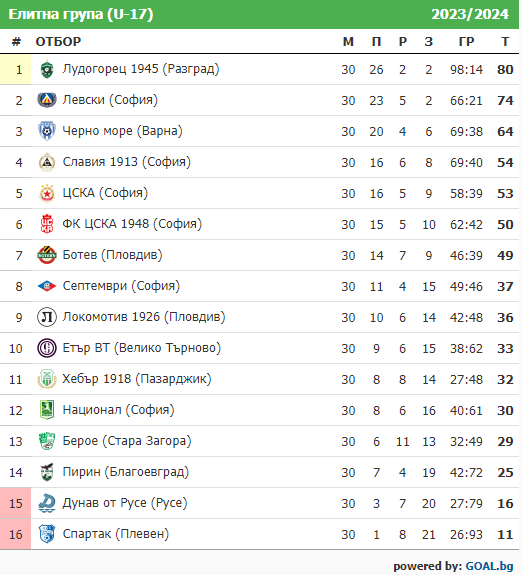
Task: Click the Spartak Pleven shield crest
Action: (47, 534)
